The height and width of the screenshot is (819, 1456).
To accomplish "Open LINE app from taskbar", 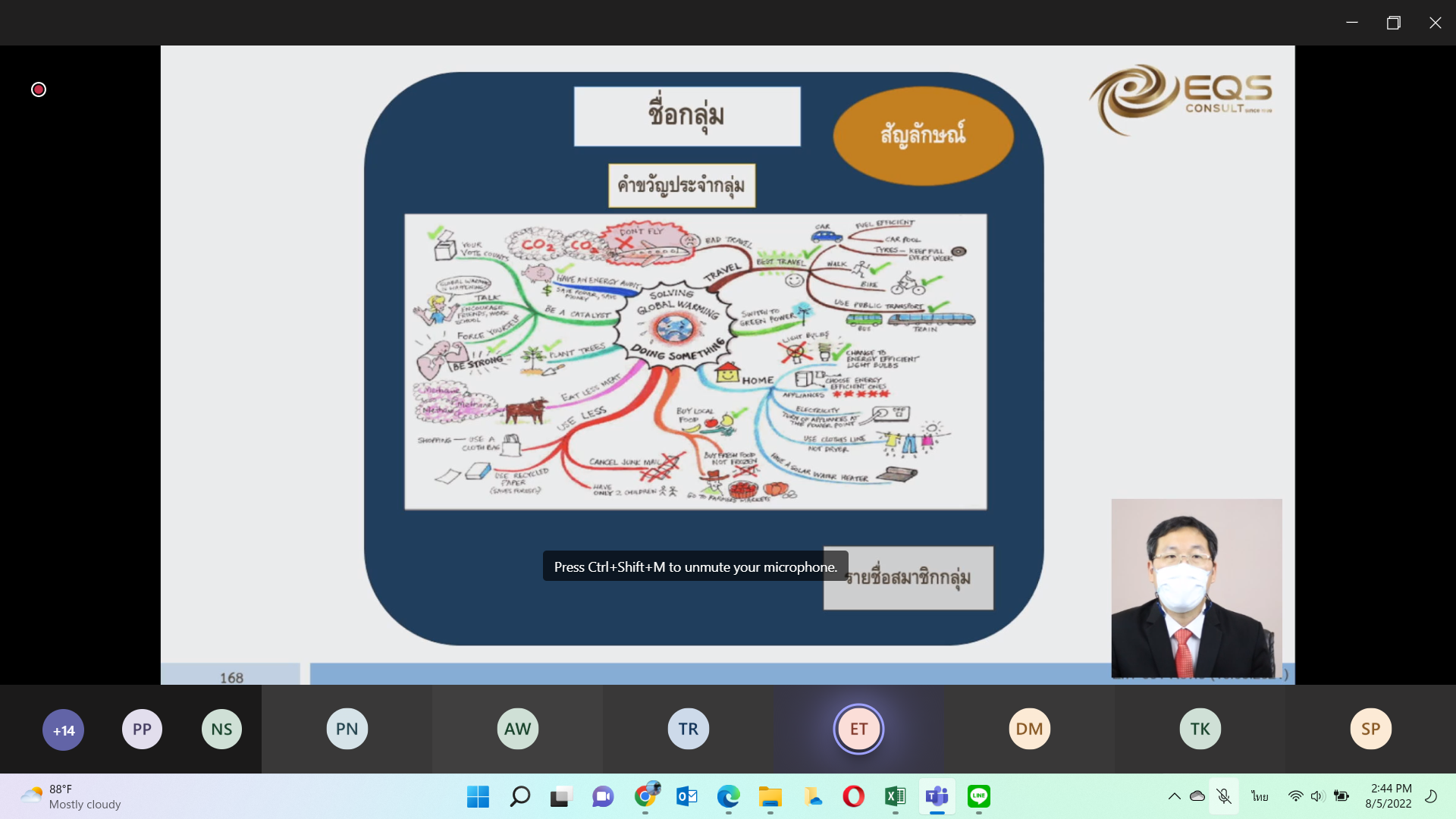I will coord(979,796).
